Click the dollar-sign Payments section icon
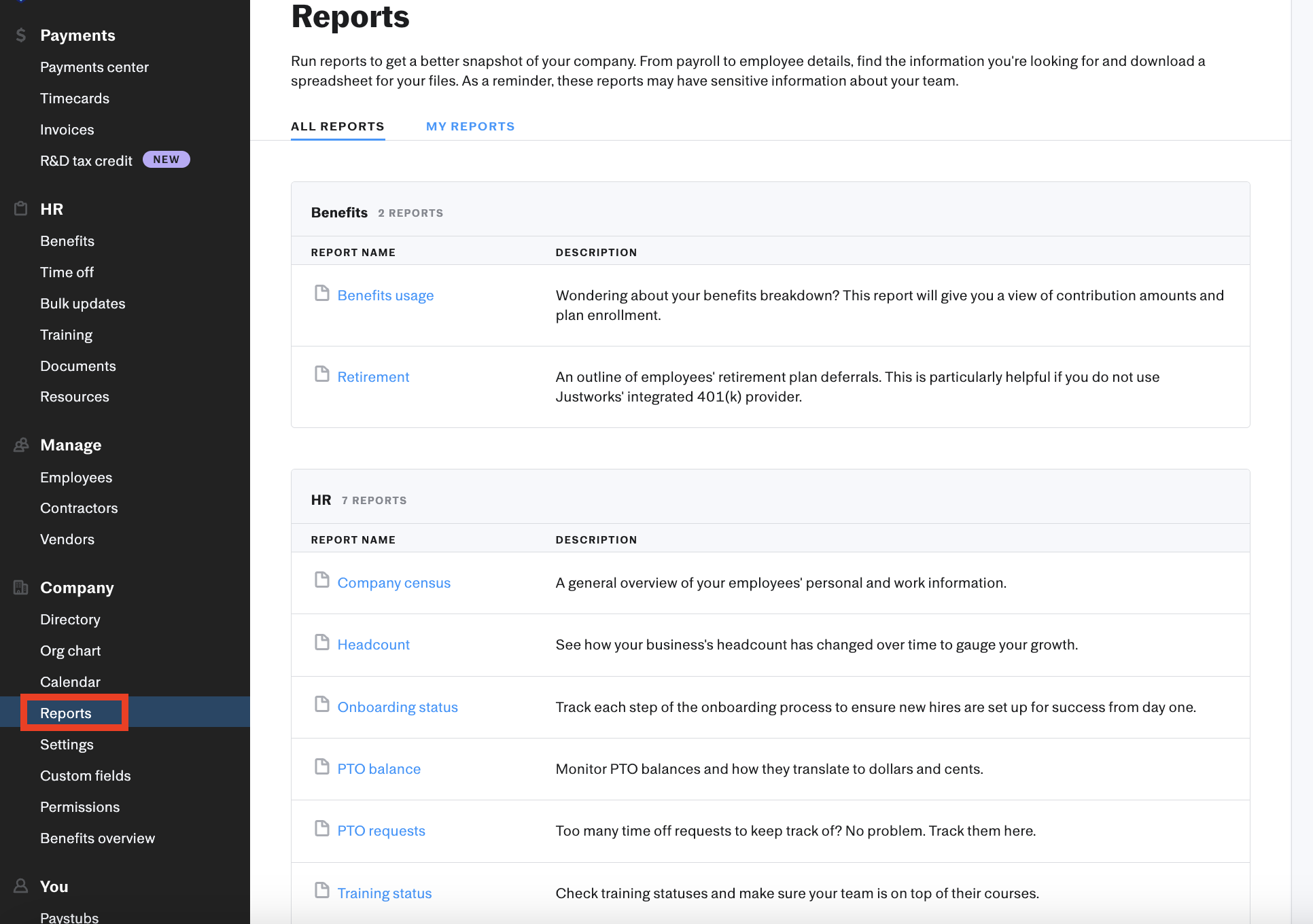1313x924 pixels. point(21,35)
